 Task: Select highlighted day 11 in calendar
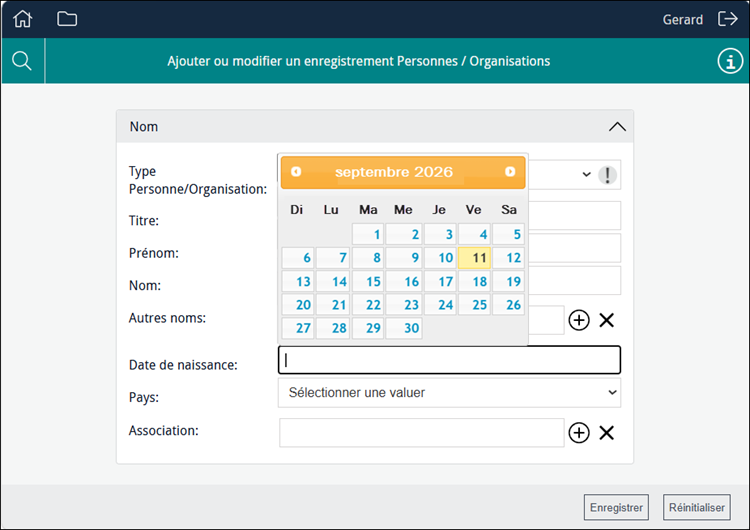tap(474, 258)
